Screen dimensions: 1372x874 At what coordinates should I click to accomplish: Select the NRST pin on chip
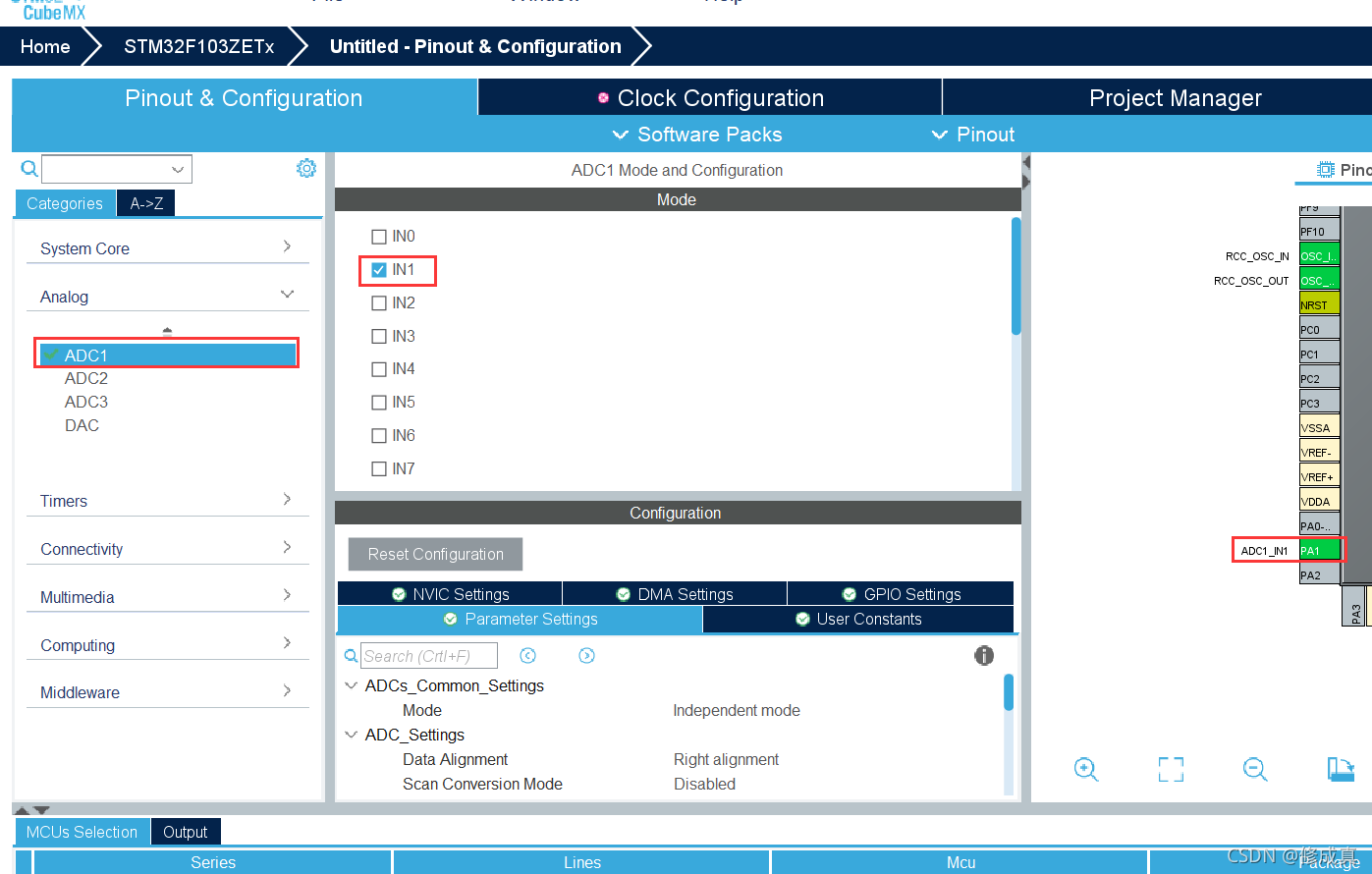(1319, 304)
